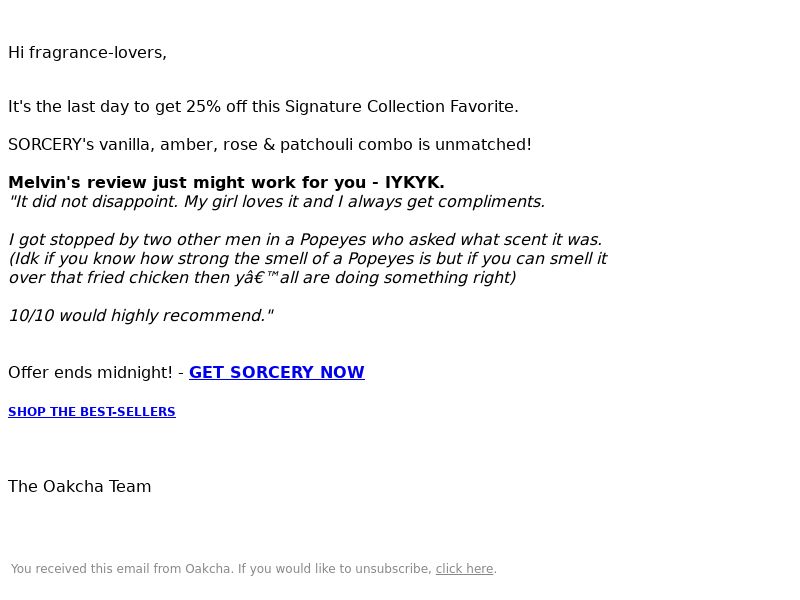This screenshot has width=800, height=600.
Task: Click the "(Idk if you know" review line
Action: [x=308, y=258]
